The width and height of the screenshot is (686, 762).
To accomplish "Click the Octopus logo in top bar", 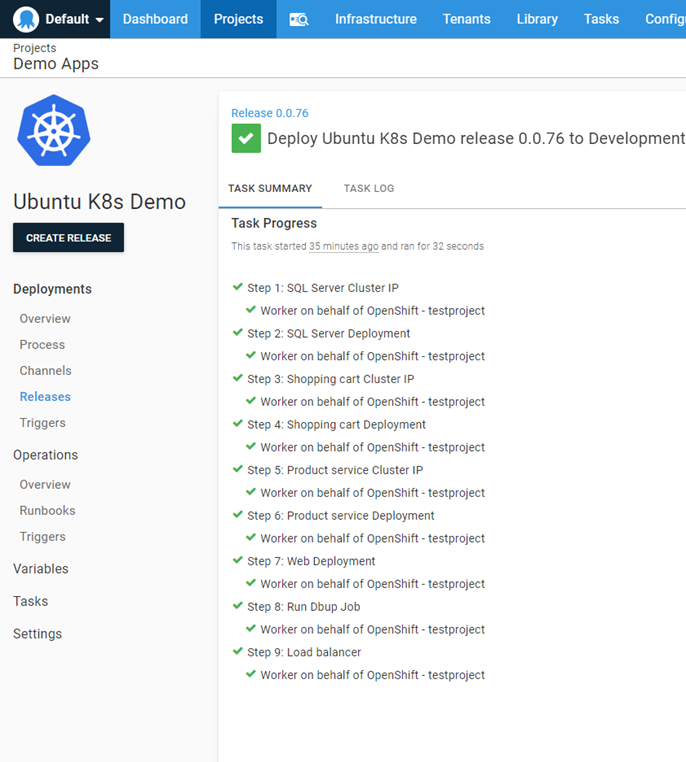I will pyautogui.click(x=26, y=19).
